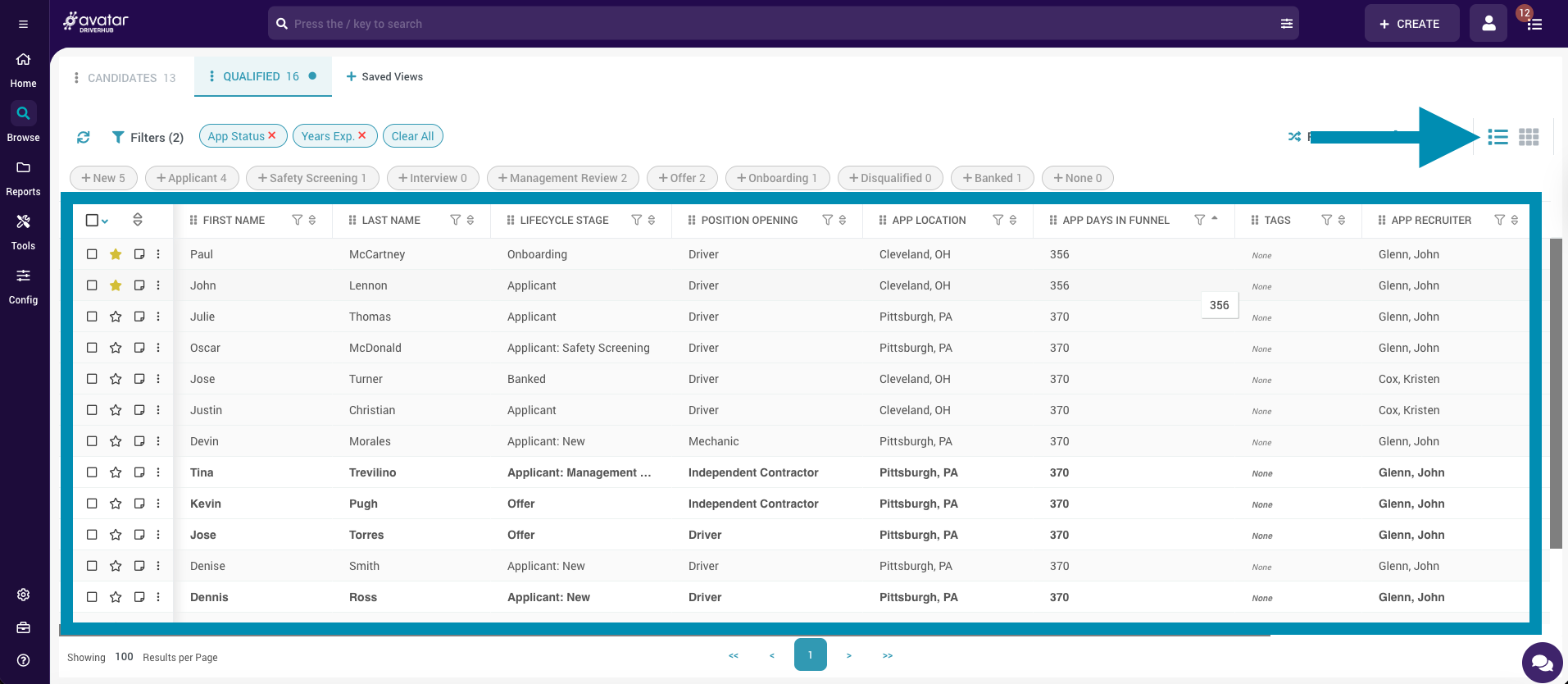The height and width of the screenshot is (684, 1568).
Task: Select the checkbox for Dennis Ross
Action: (x=92, y=597)
